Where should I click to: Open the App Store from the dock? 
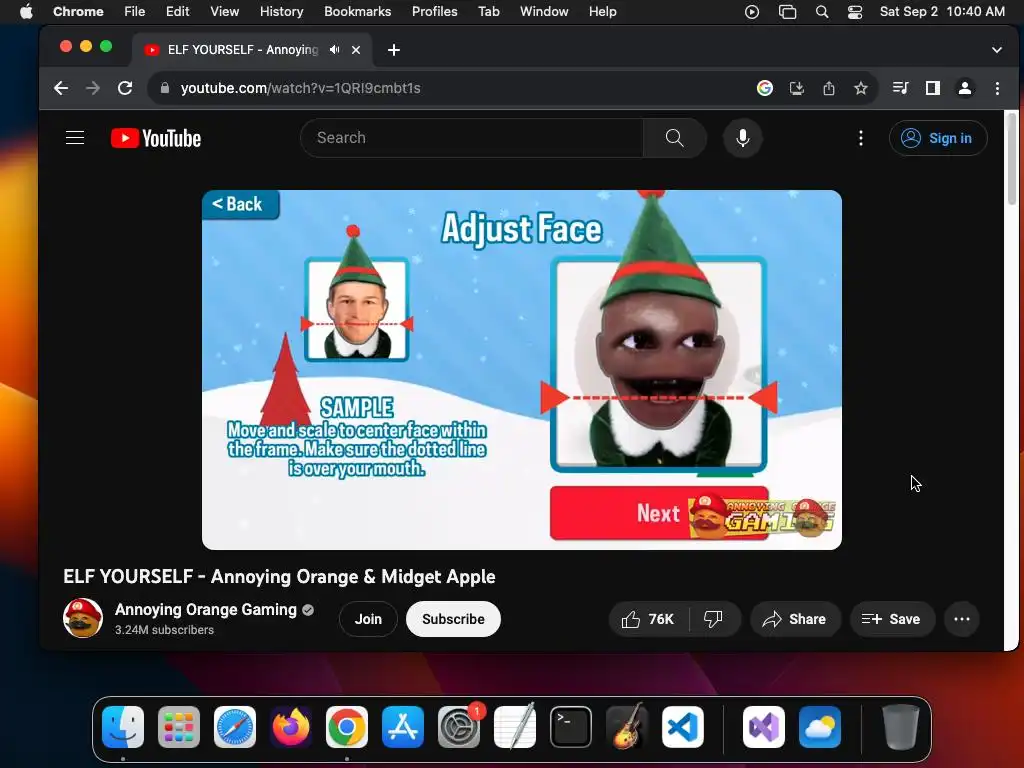click(x=403, y=727)
